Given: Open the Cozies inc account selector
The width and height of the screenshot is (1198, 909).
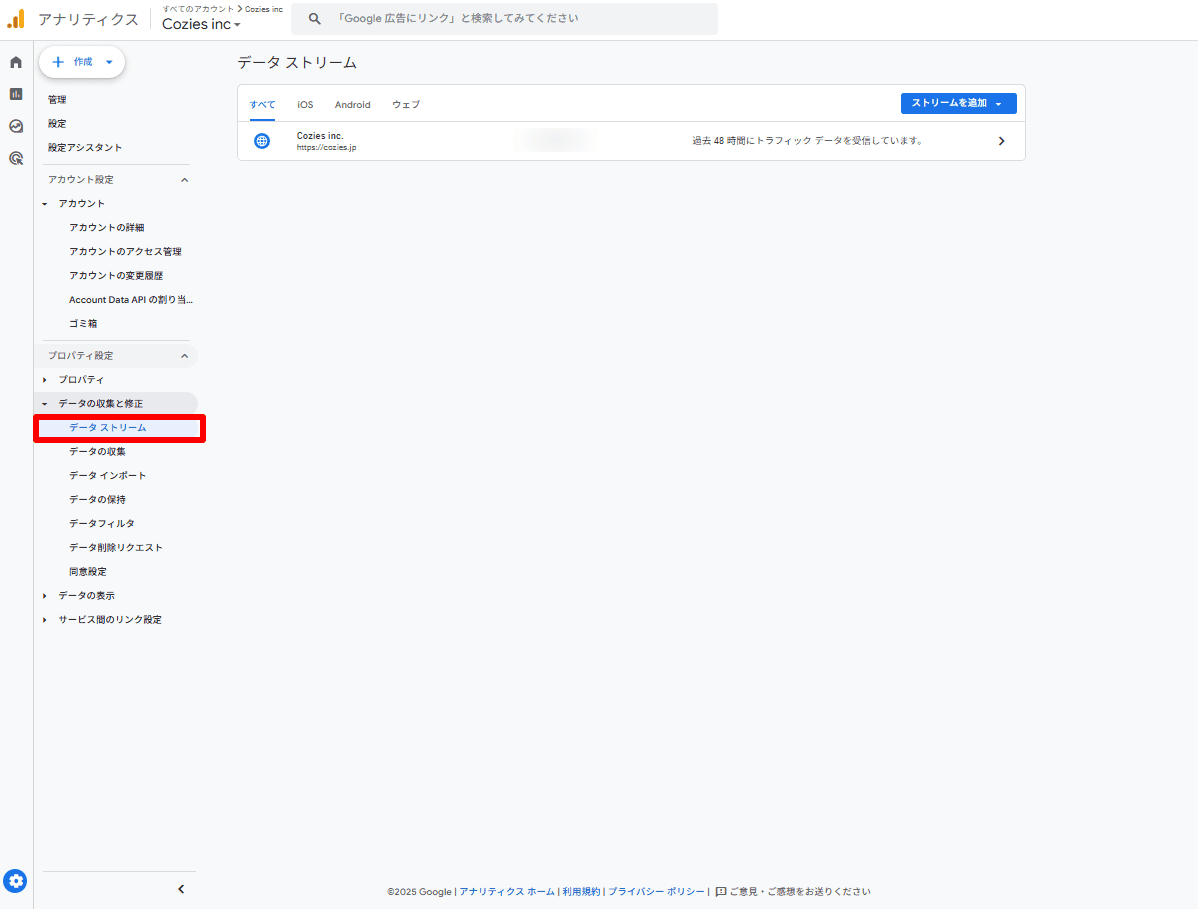Looking at the screenshot, I should (x=201, y=24).
